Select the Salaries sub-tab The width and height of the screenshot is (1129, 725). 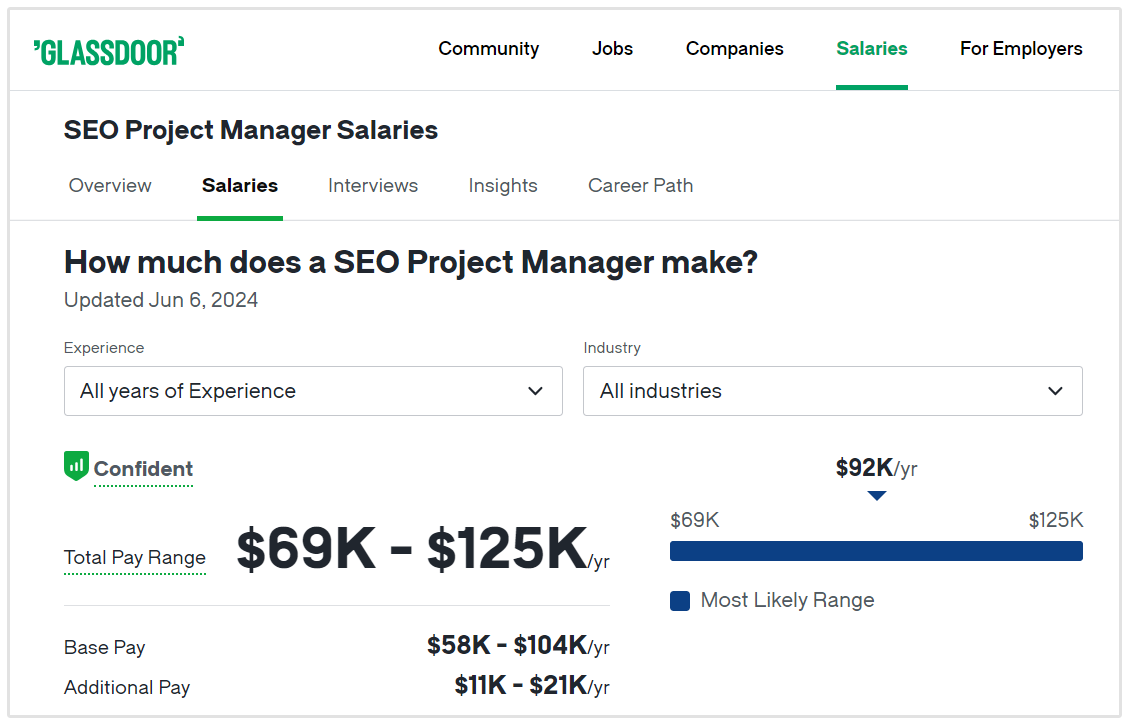click(240, 186)
